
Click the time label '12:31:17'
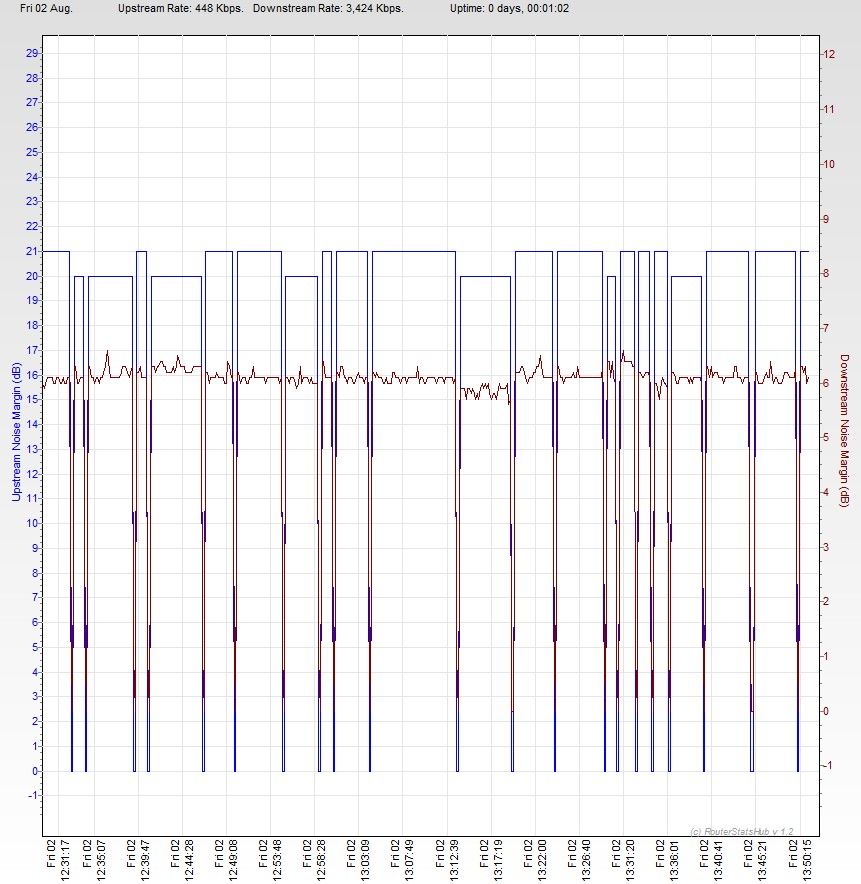coord(64,860)
